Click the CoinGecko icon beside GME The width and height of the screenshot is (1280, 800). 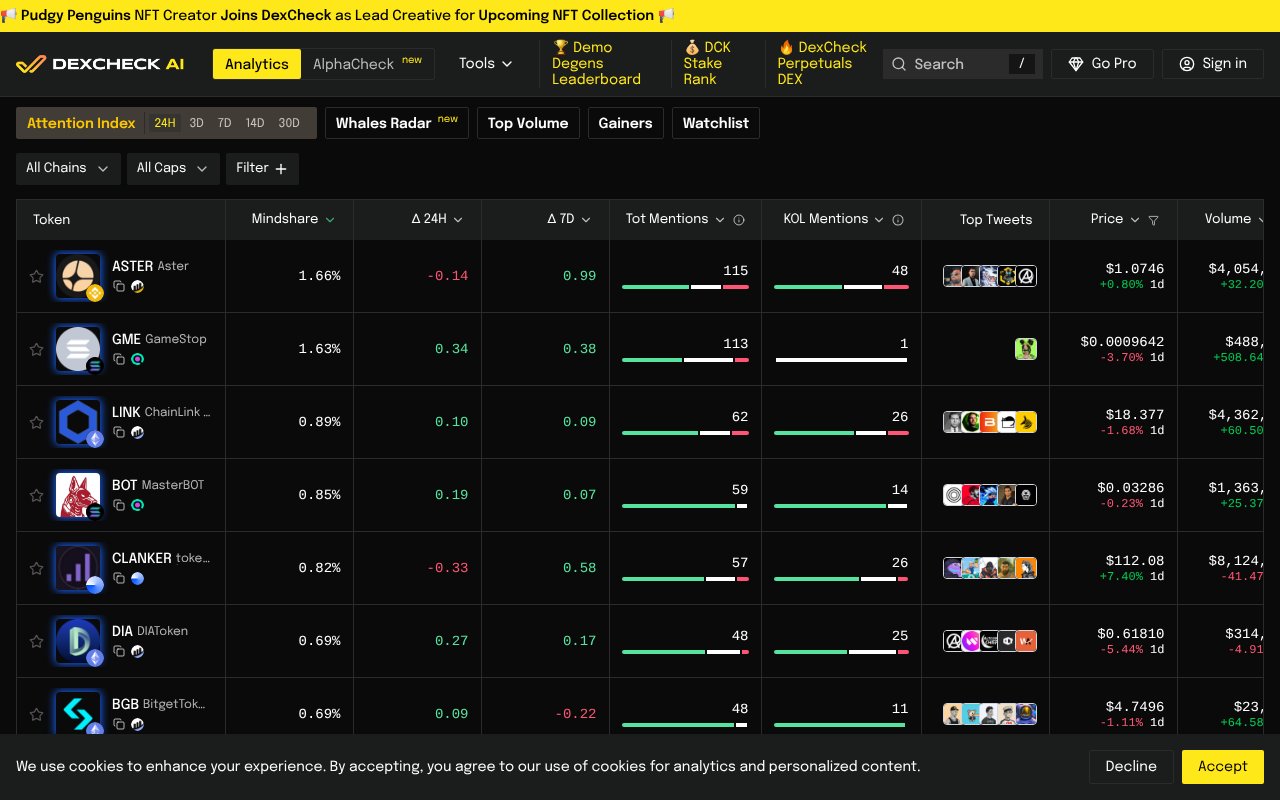tap(137, 359)
